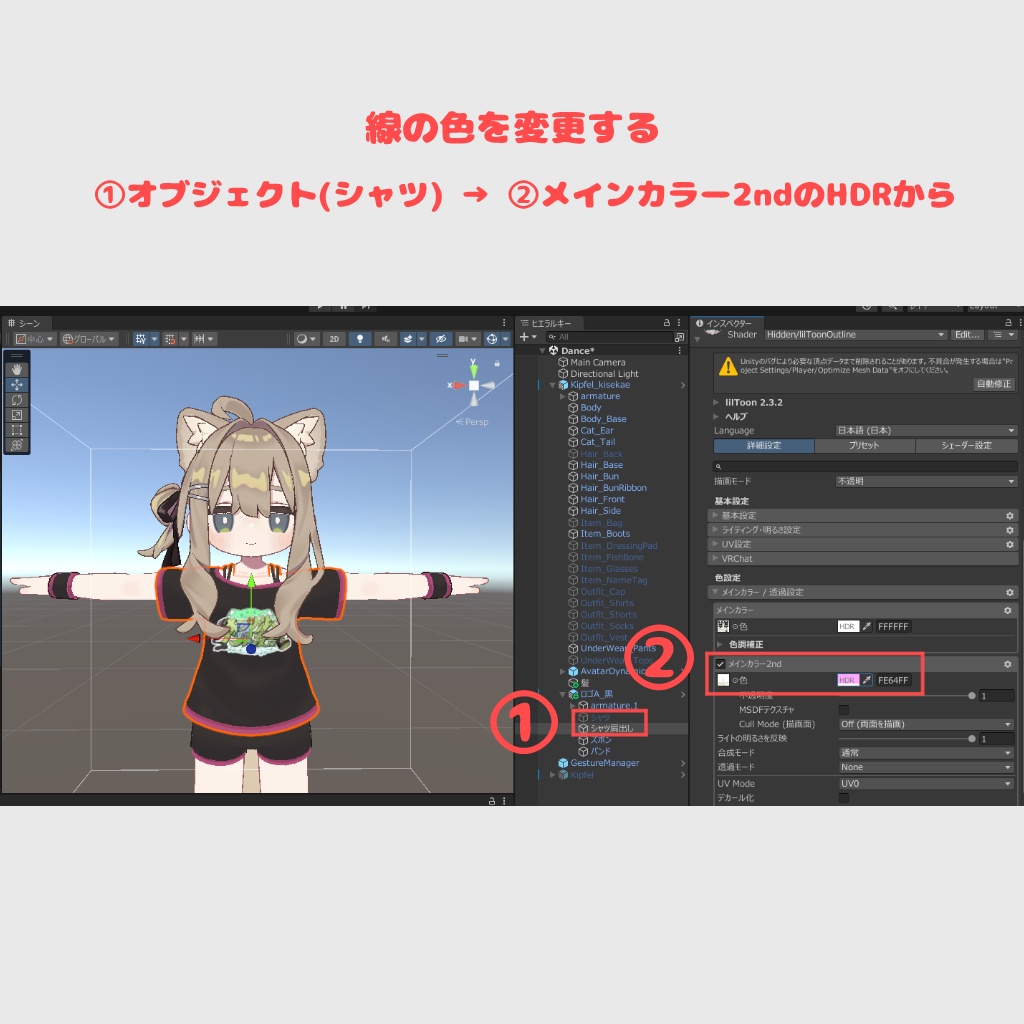Switch scene view to 2D mode
The width and height of the screenshot is (1024, 1024).
click(x=334, y=338)
